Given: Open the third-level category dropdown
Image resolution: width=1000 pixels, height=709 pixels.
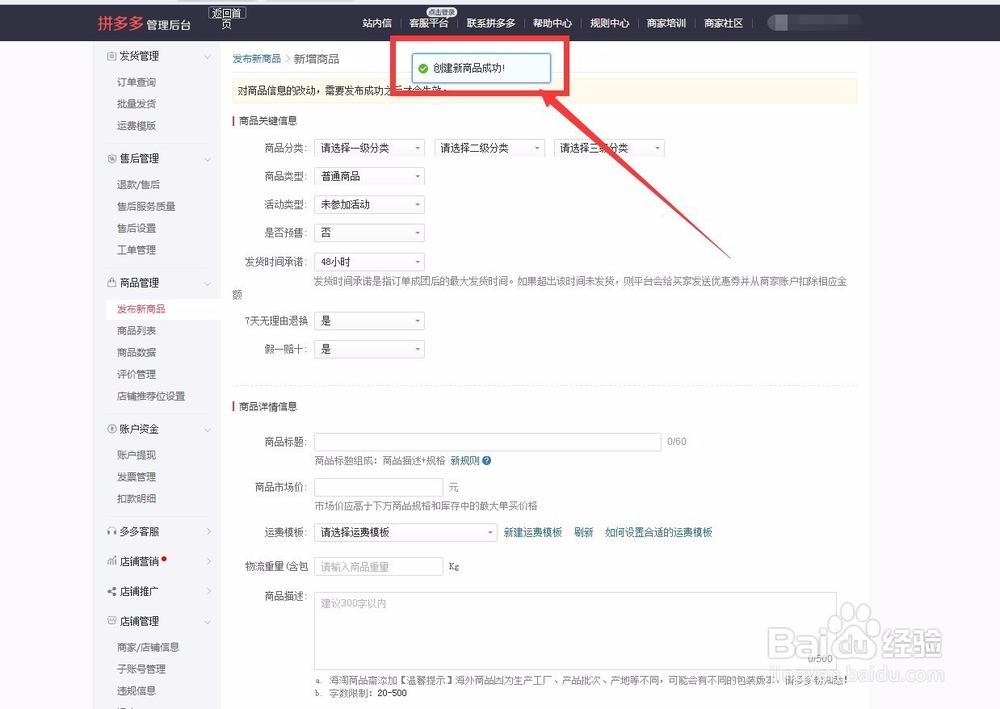Looking at the screenshot, I should pos(609,148).
